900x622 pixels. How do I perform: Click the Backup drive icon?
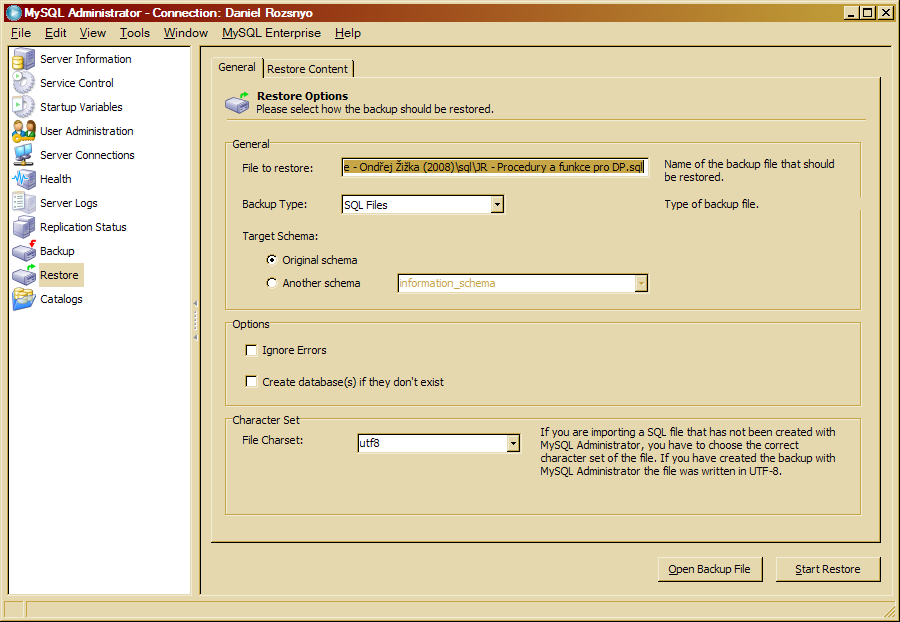[24, 251]
